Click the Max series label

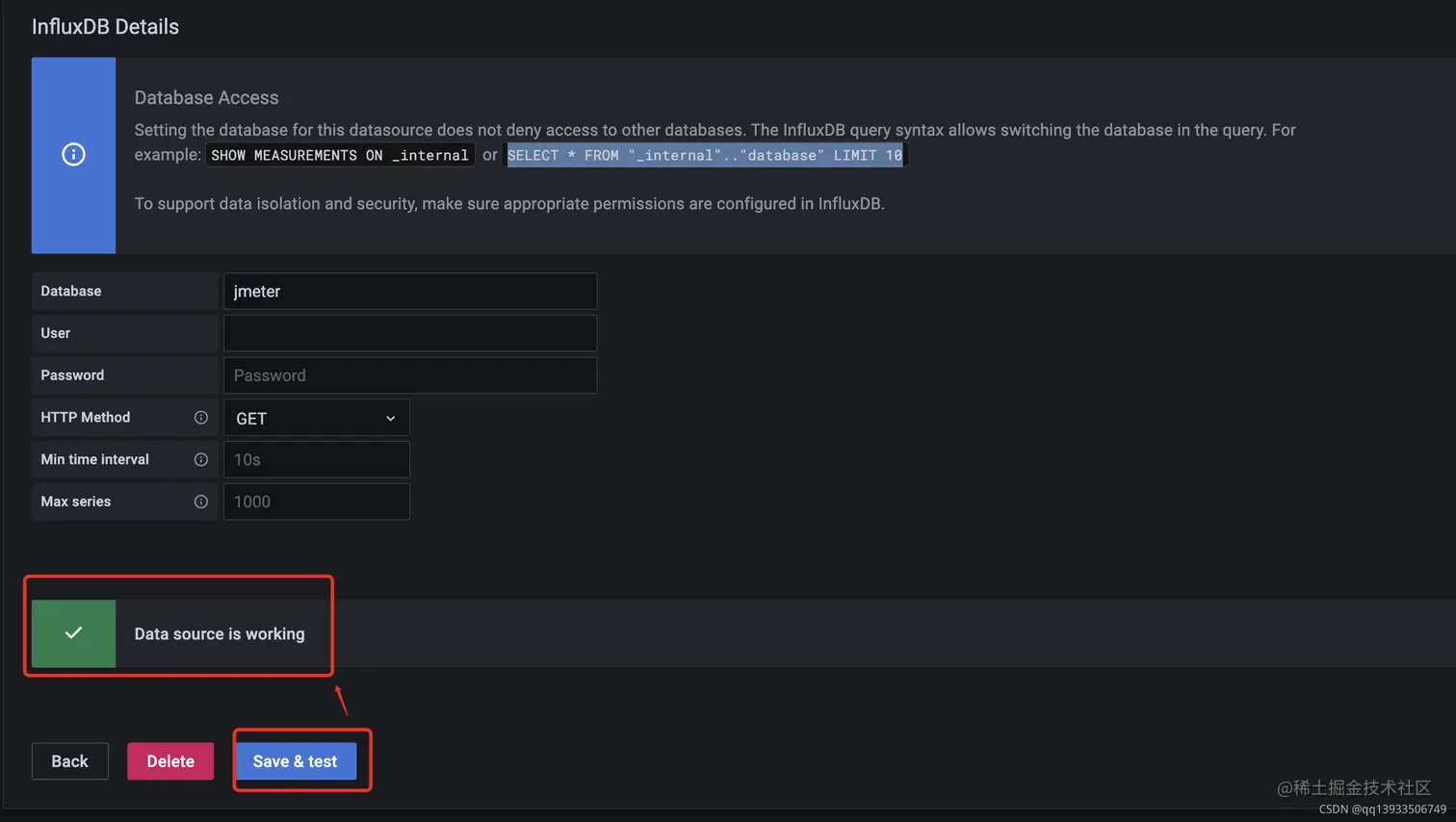click(x=76, y=501)
